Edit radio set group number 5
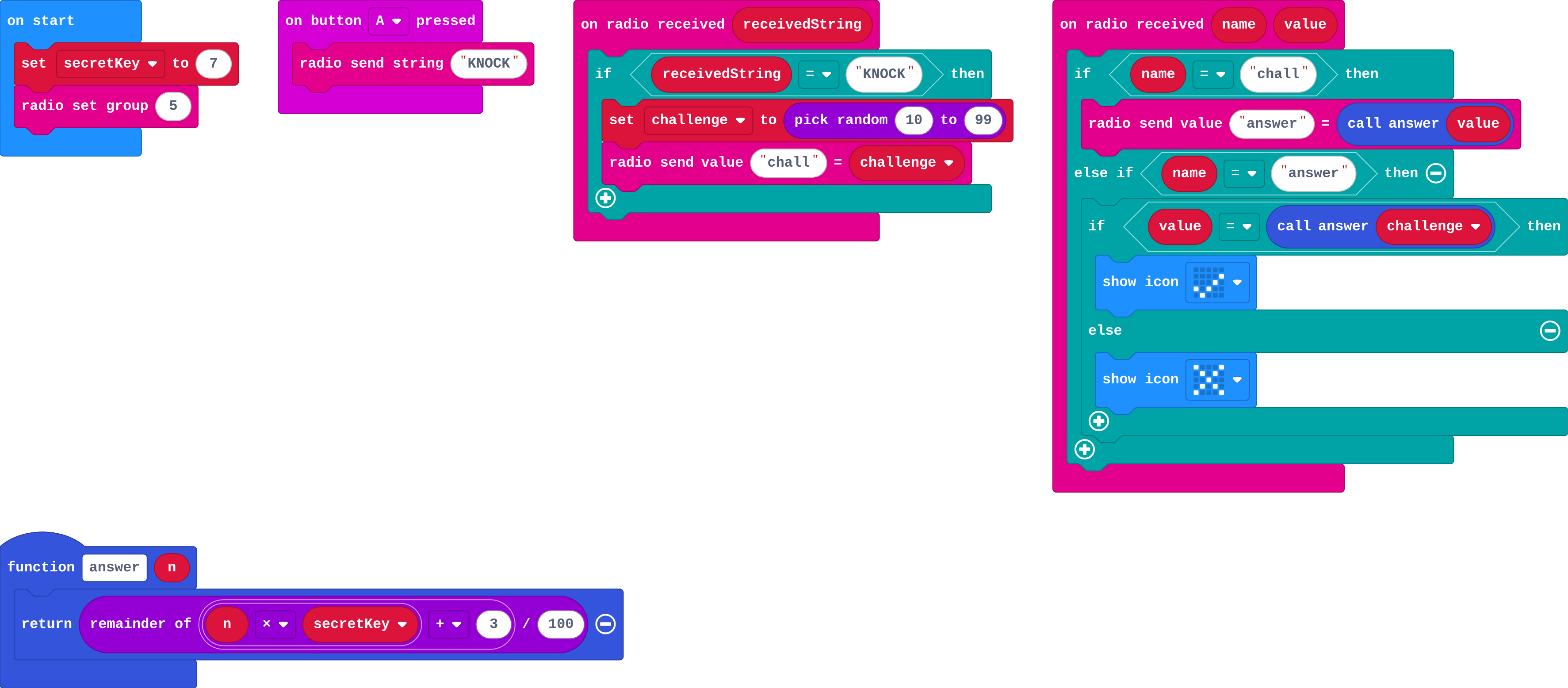 [173, 106]
